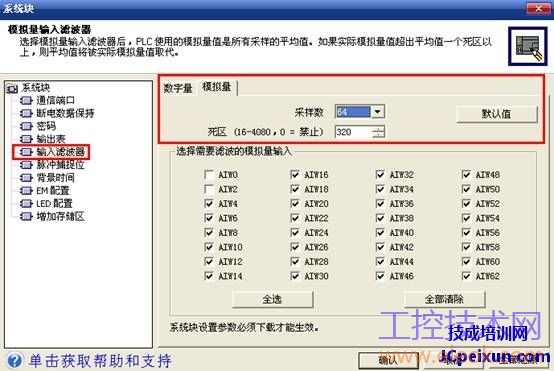Toggle the AIW54 checkbox
Screen dimensions: 554x371
click(466, 218)
